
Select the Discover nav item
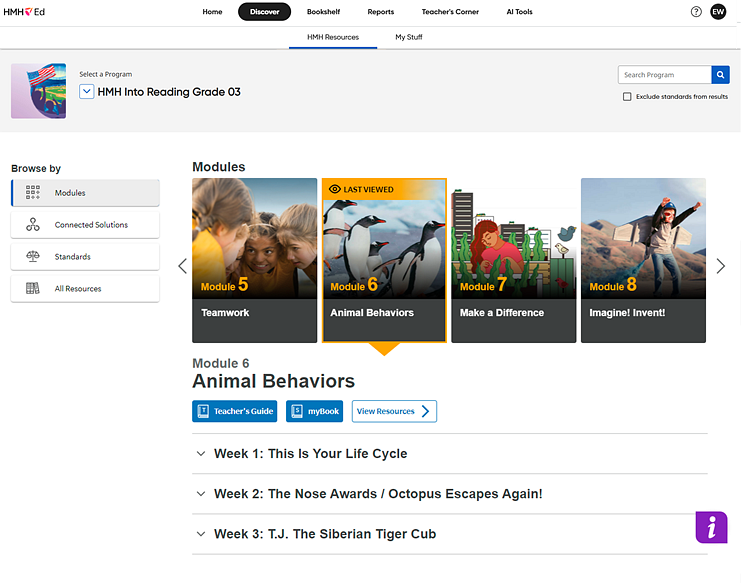[x=264, y=12]
